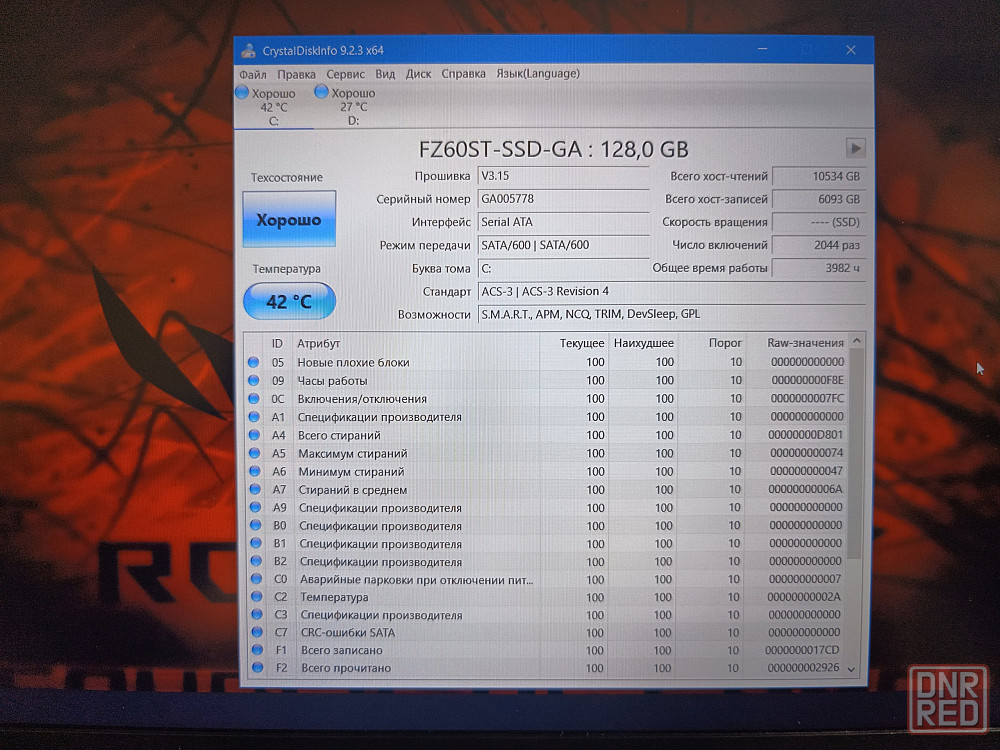1000x750 pixels.
Task: Click status icon for attribute 05
Action: [253, 362]
